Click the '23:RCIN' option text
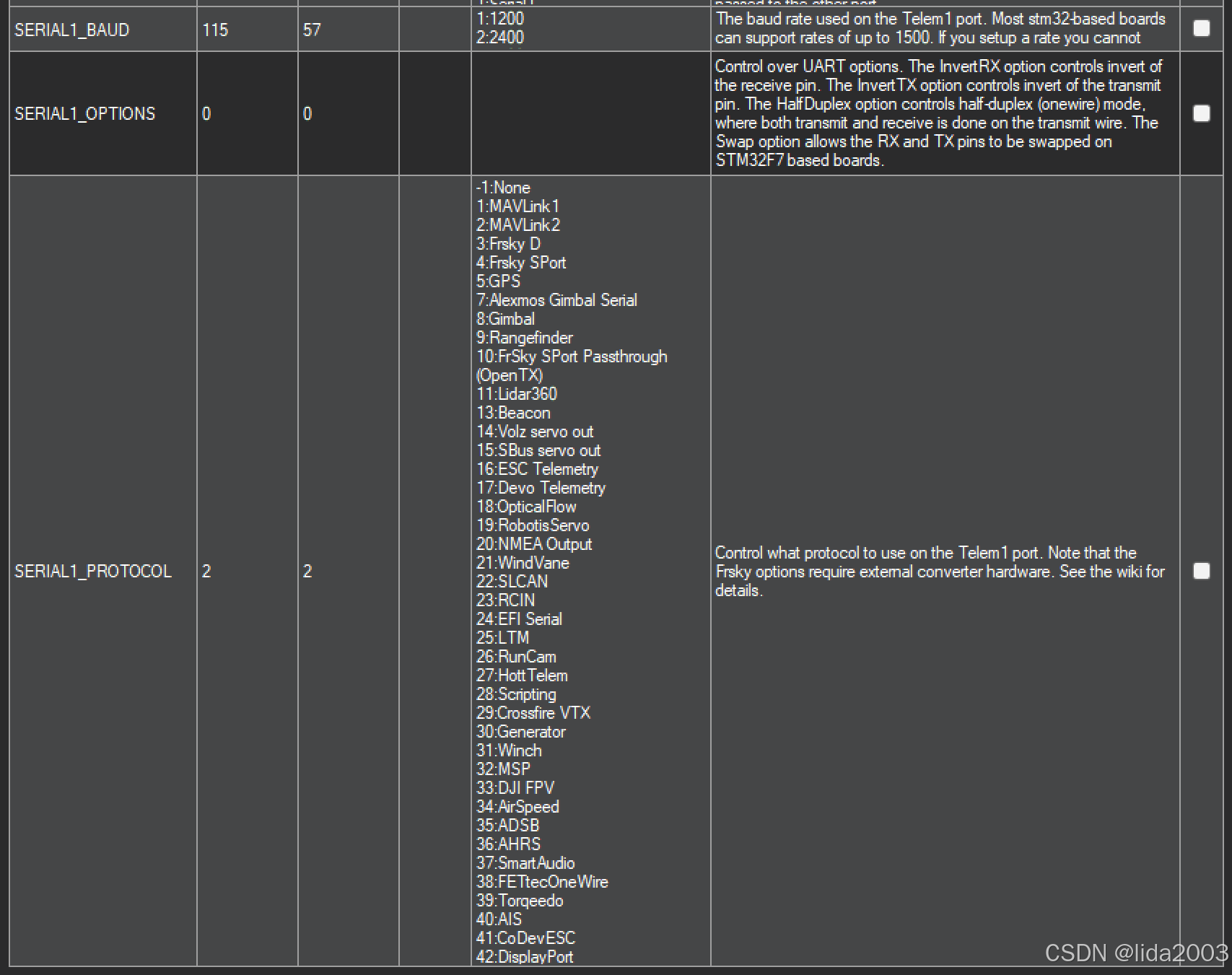This screenshot has height=975, width=1232. pos(505,600)
